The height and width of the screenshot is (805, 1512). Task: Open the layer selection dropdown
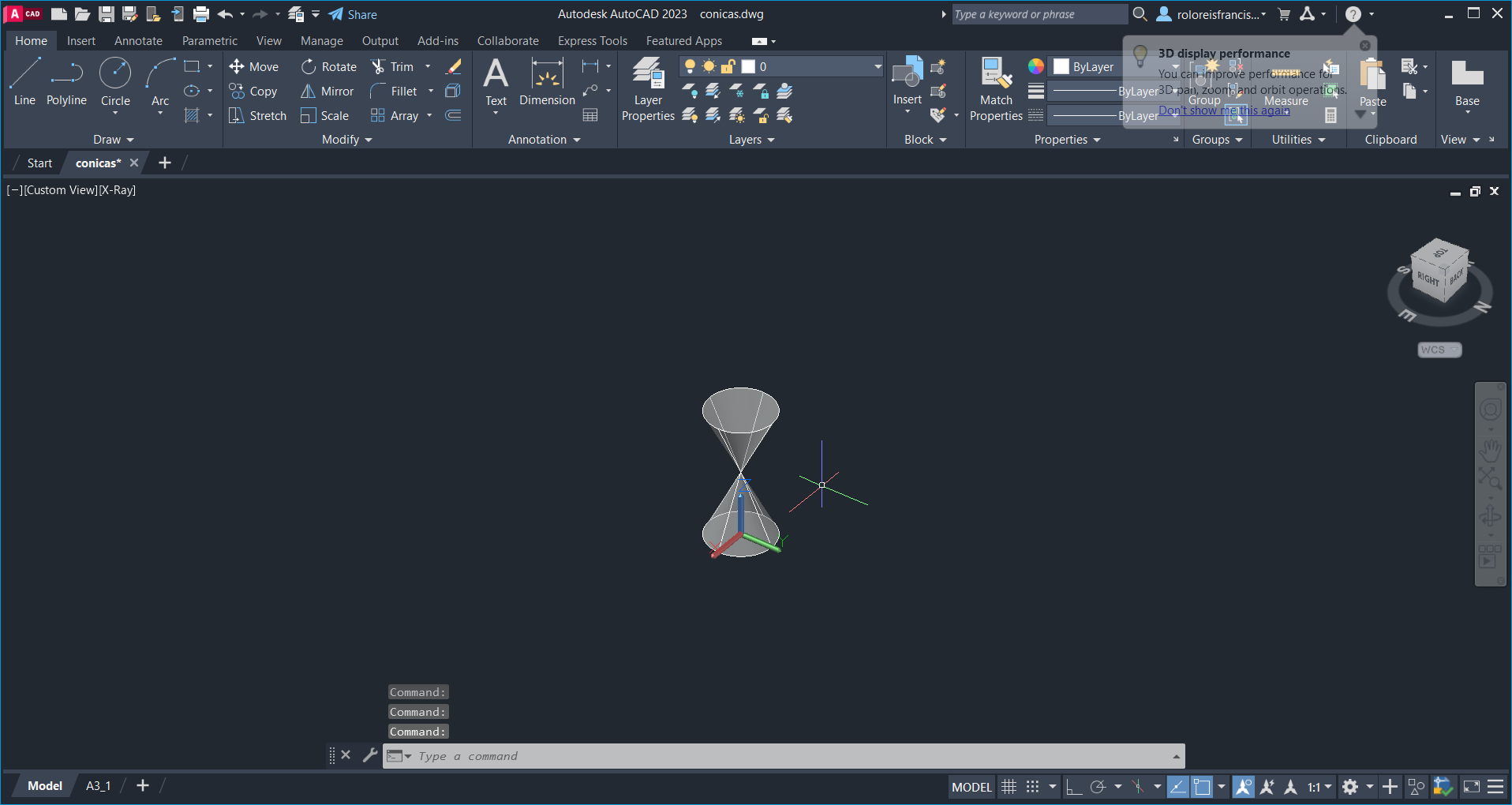878,67
